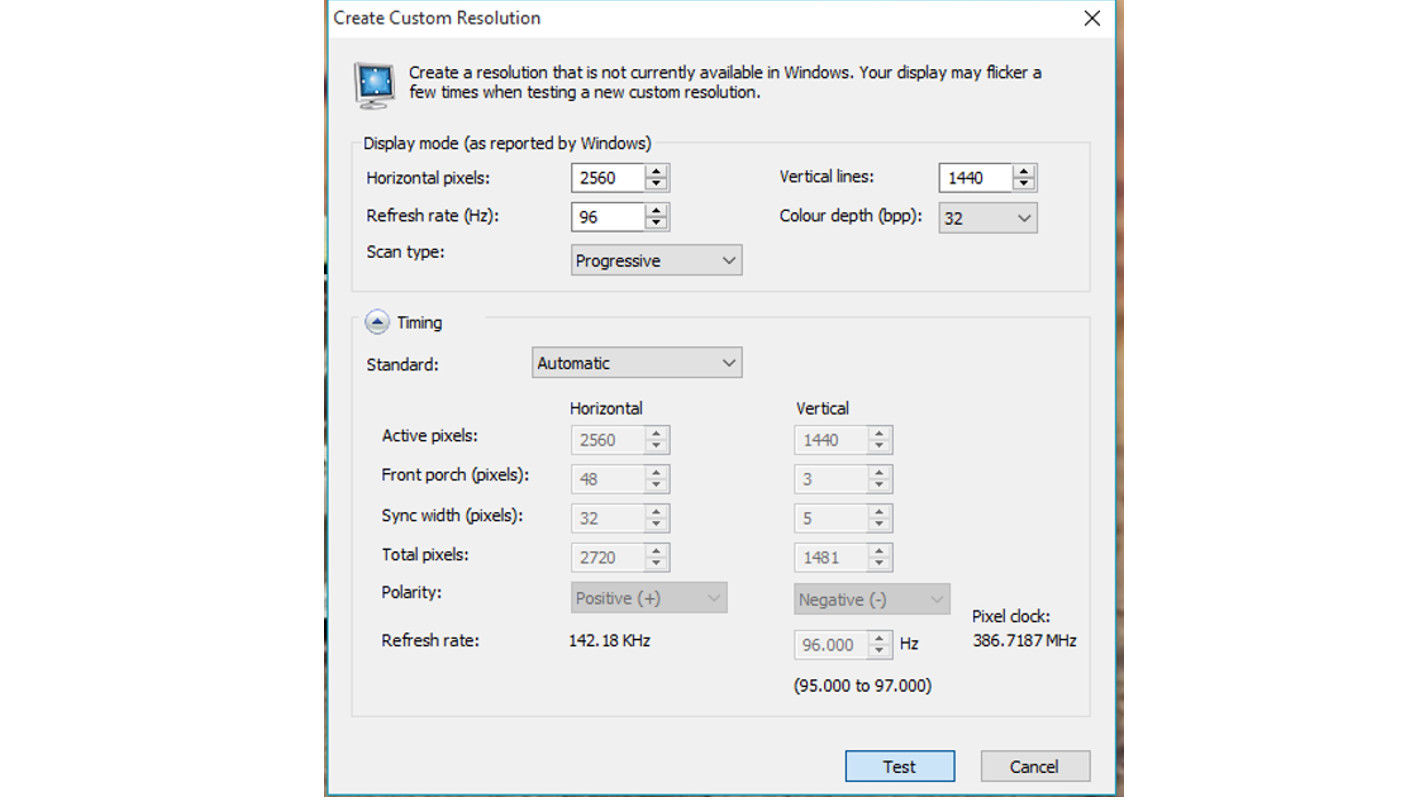The image size is (1423, 800).
Task: Collapse the Timing section arrow
Action: pos(377,322)
